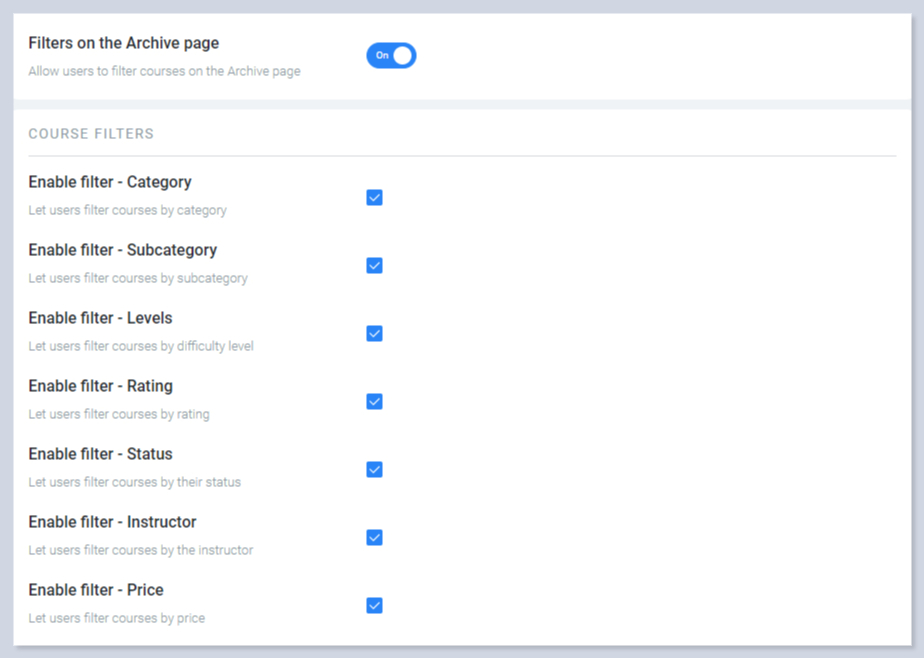The image size is (924, 658).
Task: Uncheck the Subcategory filter checkbox
Action: [374, 266]
